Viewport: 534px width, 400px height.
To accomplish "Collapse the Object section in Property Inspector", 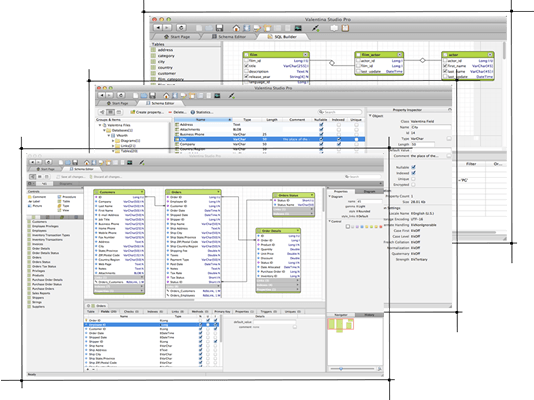I will coord(370,116).
